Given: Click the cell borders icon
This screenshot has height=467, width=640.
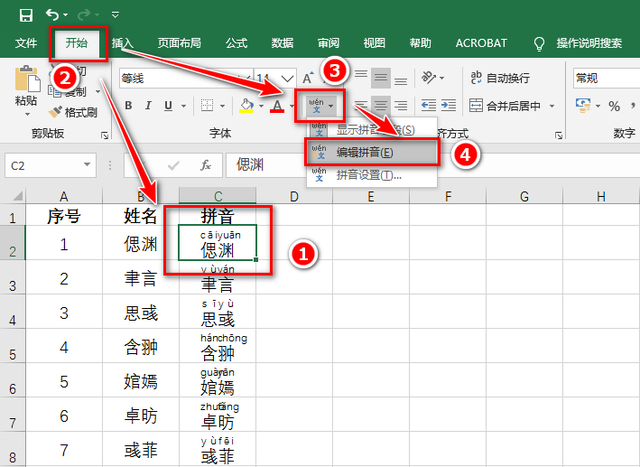Looking at the screenshot, I should point(207,106).
